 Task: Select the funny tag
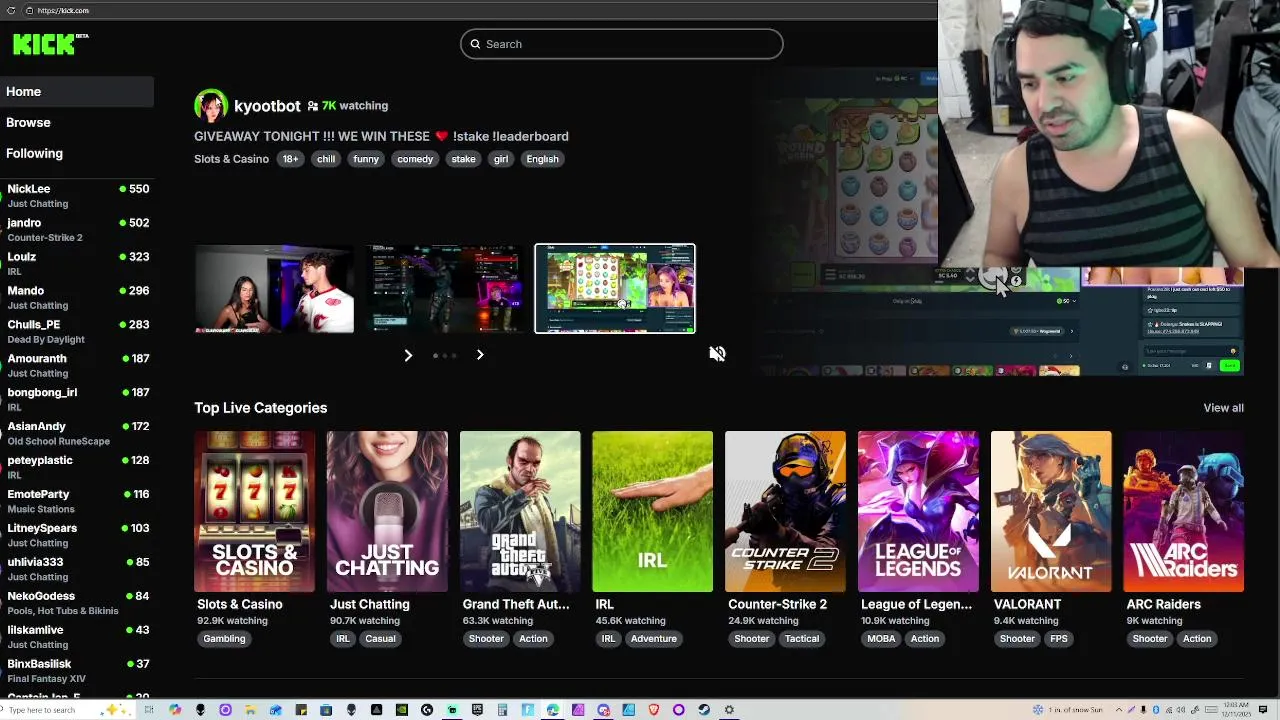point(366,159)
